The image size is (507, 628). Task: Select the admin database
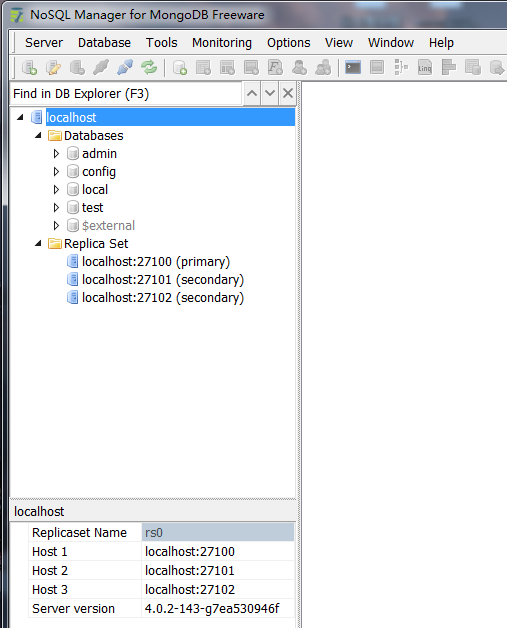99,153
